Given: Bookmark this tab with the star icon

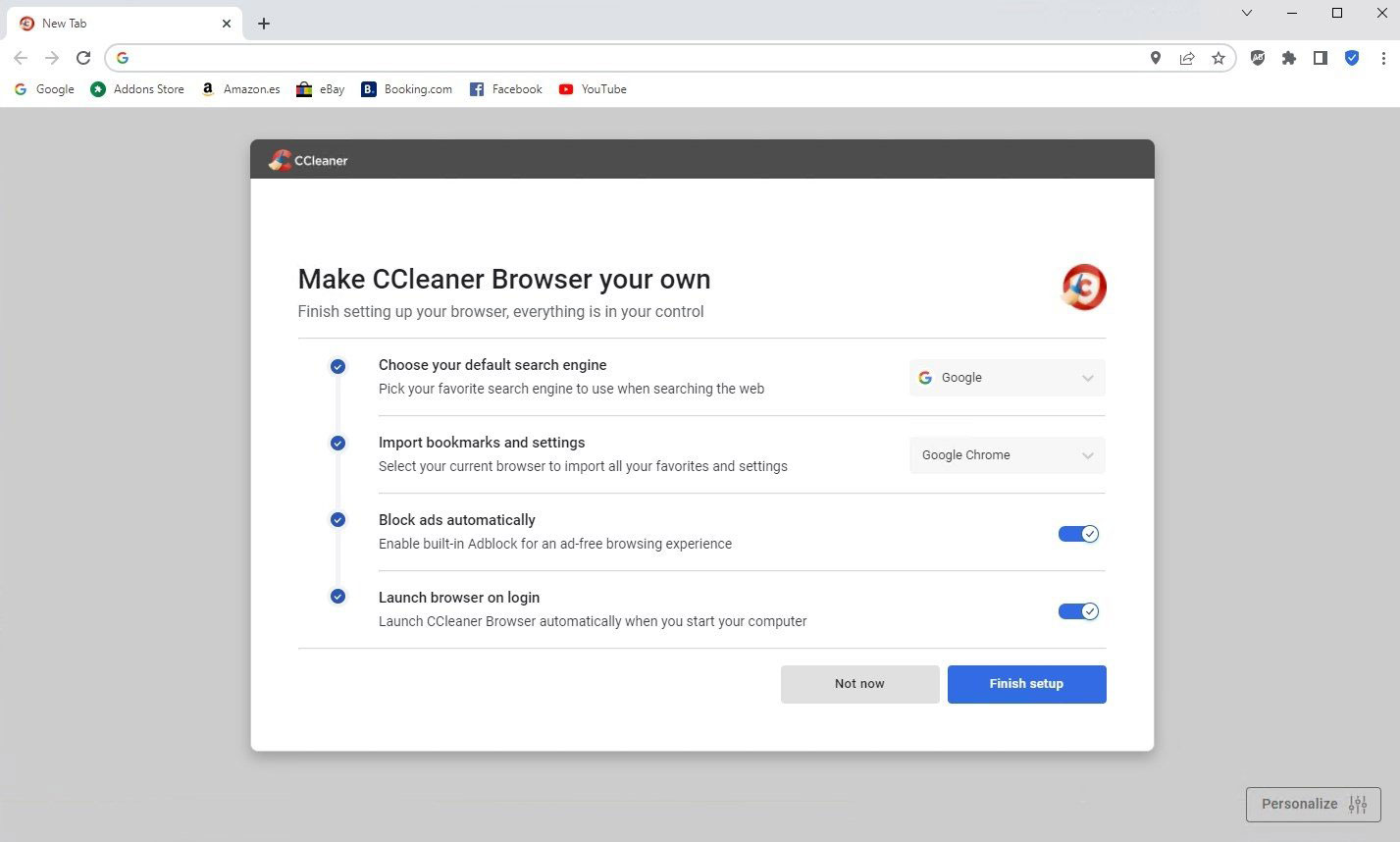Looking at the screenshot, I should tap(1219, 58).
